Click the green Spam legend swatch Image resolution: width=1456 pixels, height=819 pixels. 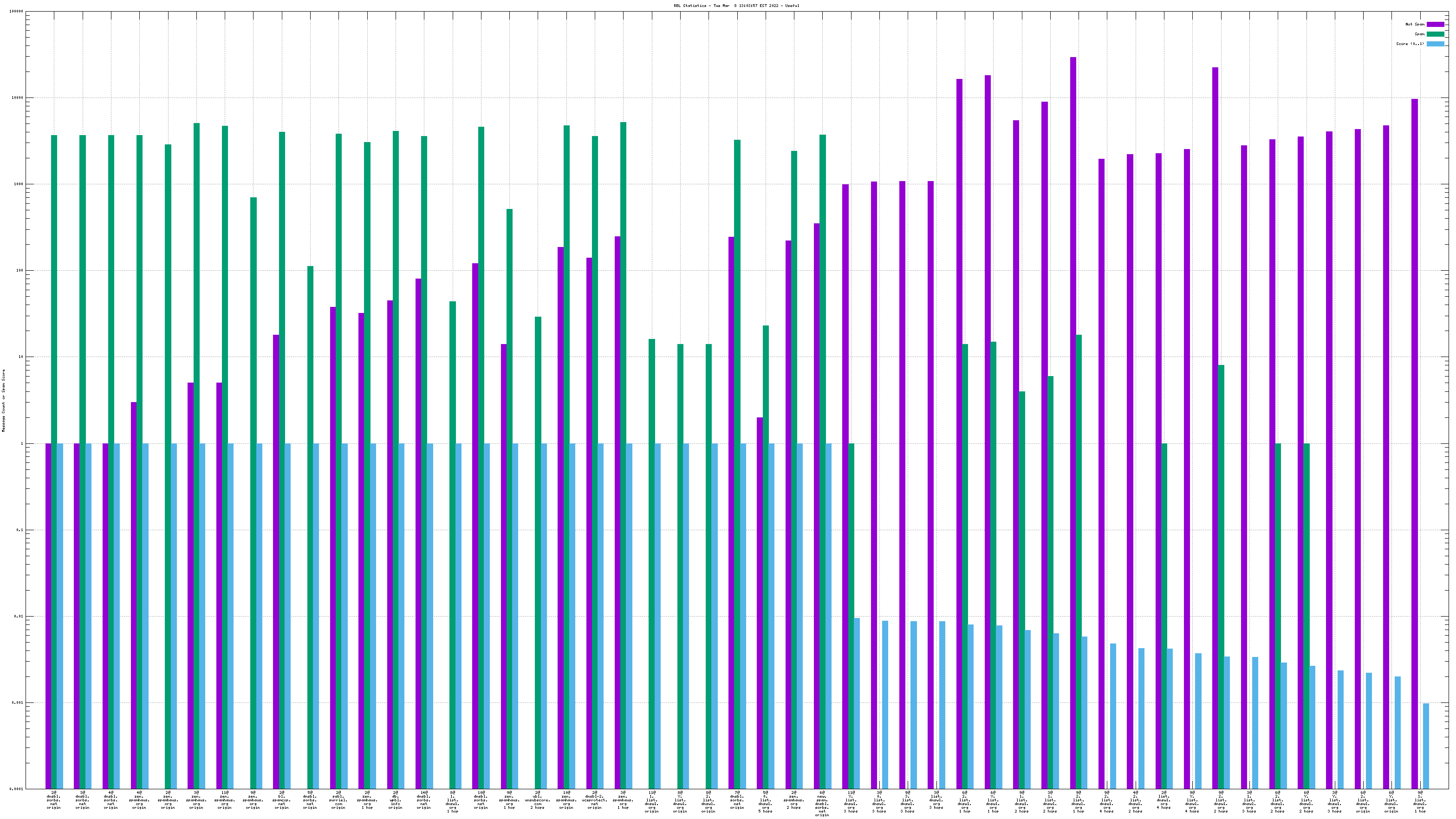1435,34
